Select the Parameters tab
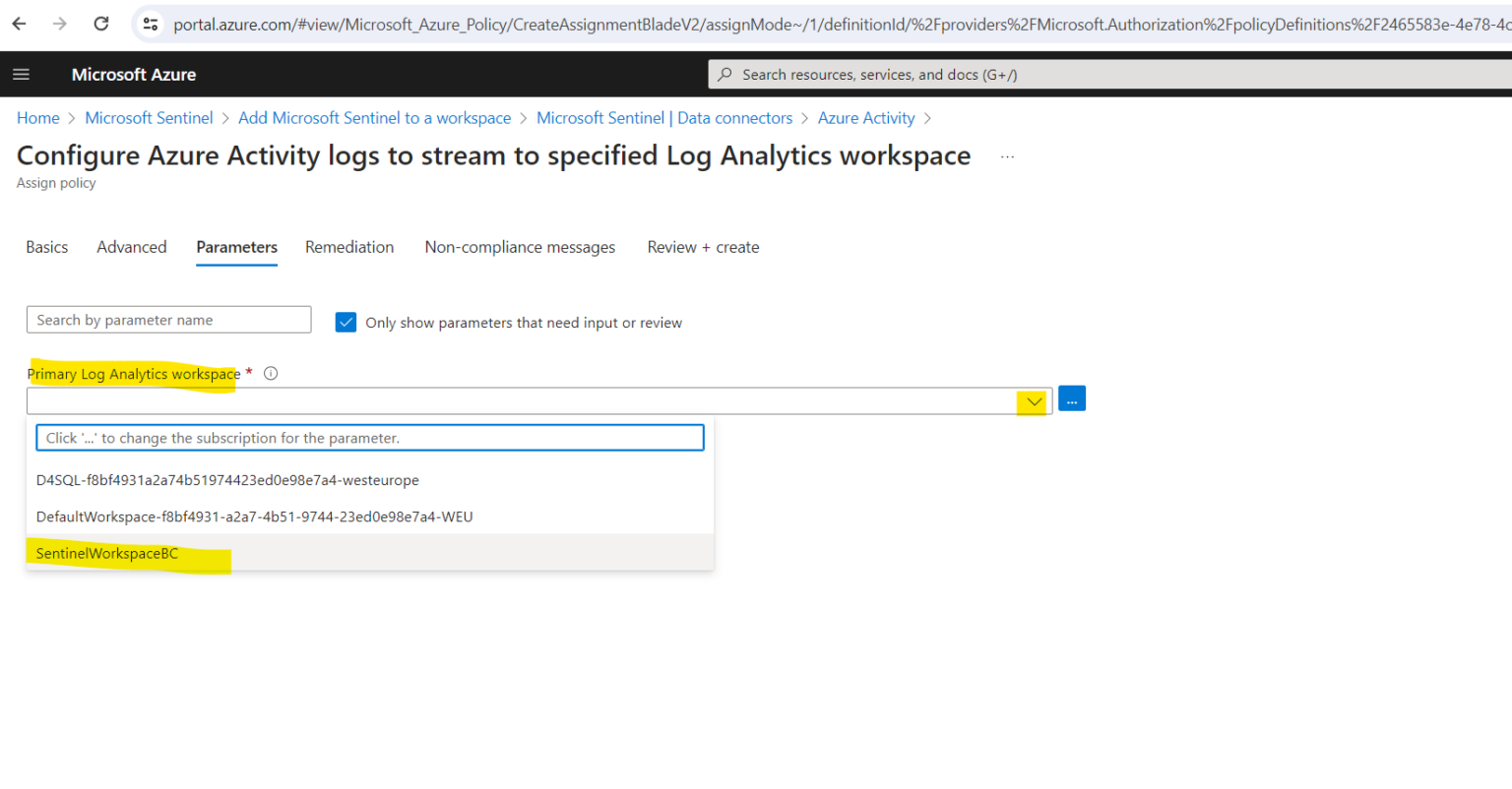This screenshot has width=1512, height=789. click(x=236, y=247)
